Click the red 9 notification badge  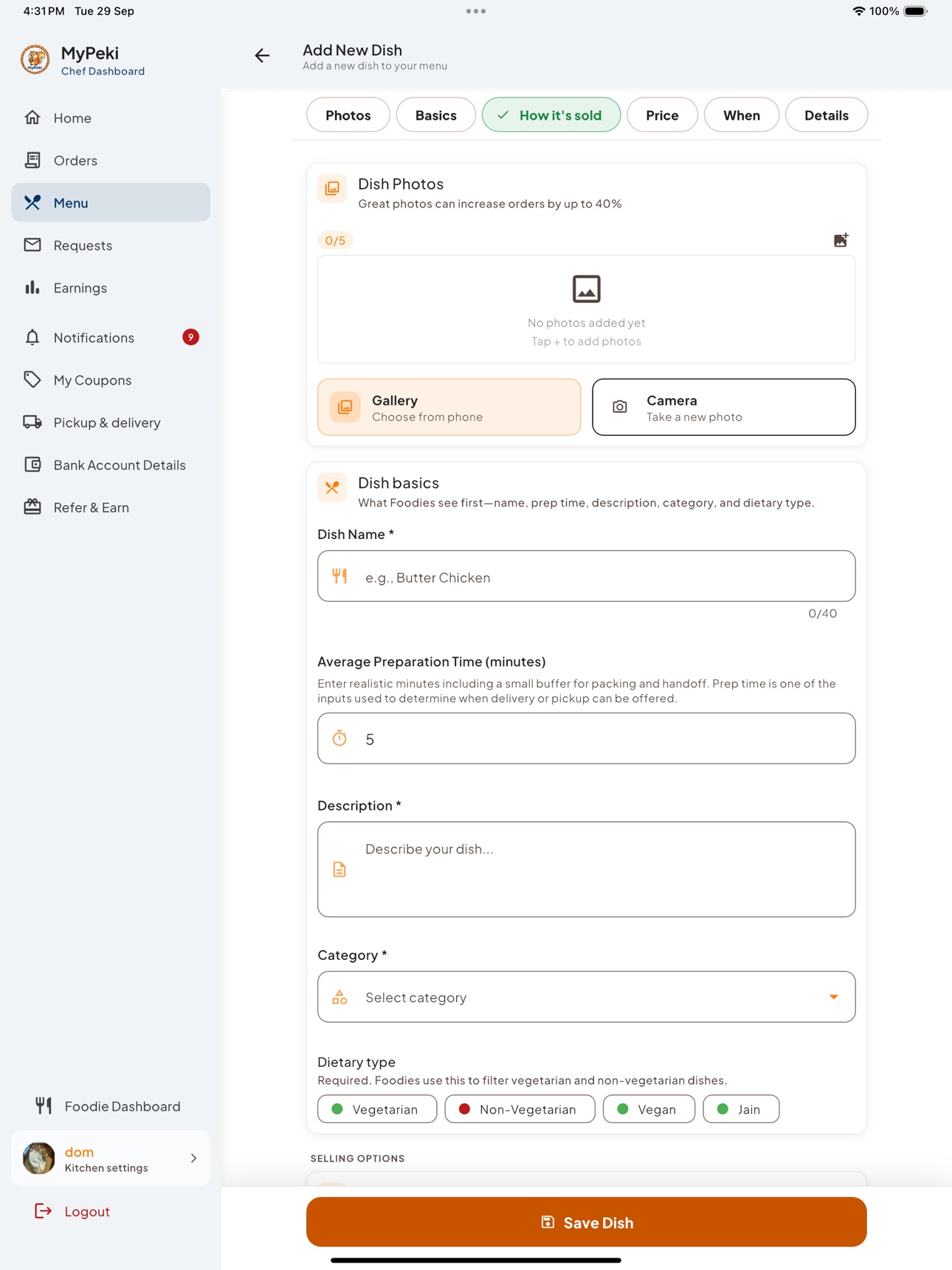tap(190, 337)
